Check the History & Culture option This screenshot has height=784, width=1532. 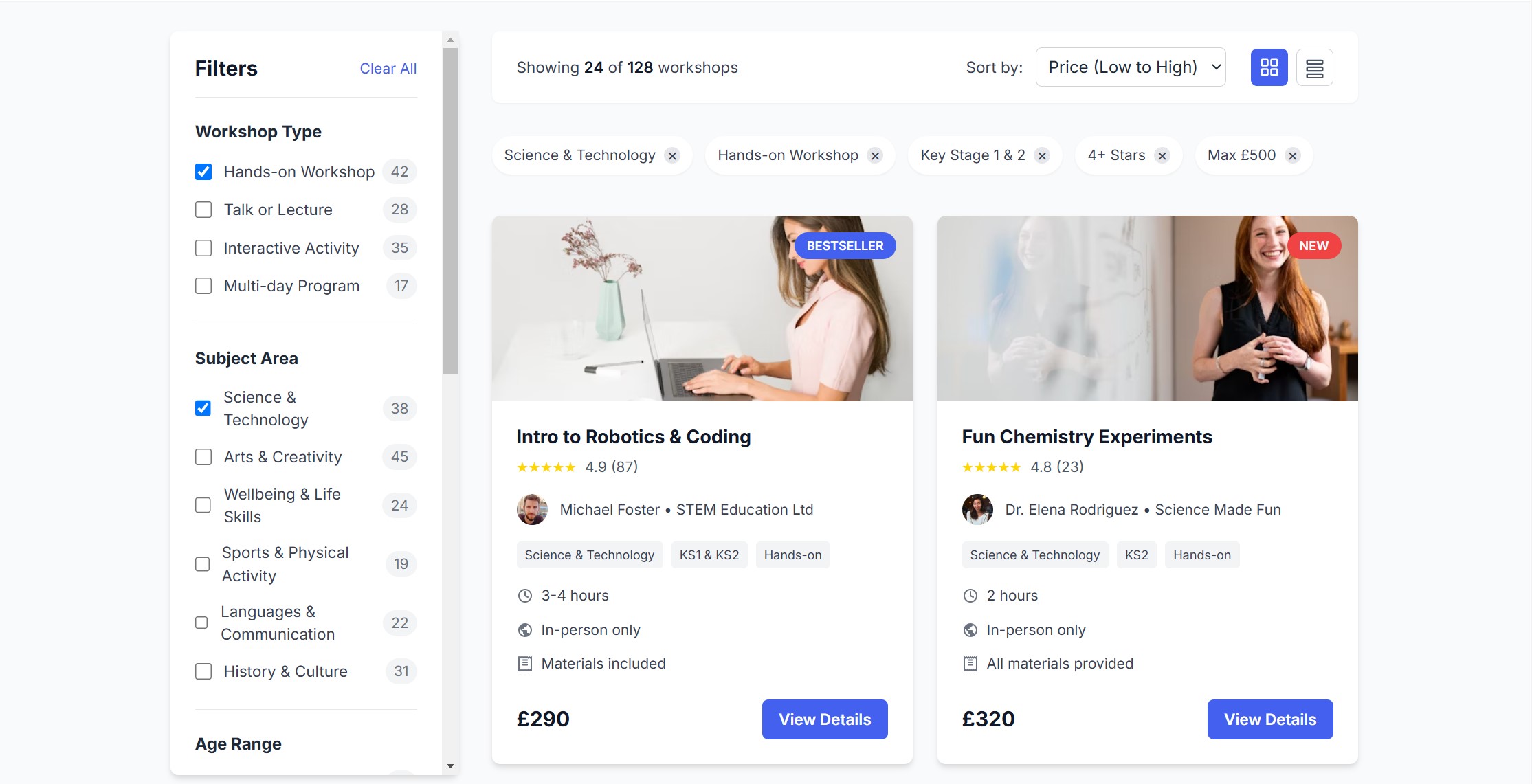tap(203, 671)
